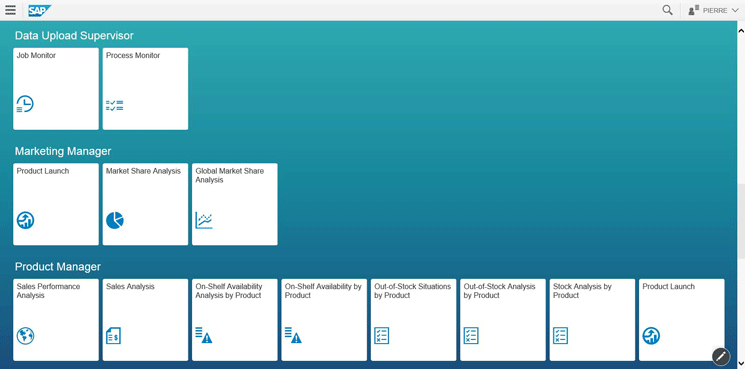The height and width of the screenshot is (369, 745).
Task: Click the pencil edit home page button
Action: (721, 356)
